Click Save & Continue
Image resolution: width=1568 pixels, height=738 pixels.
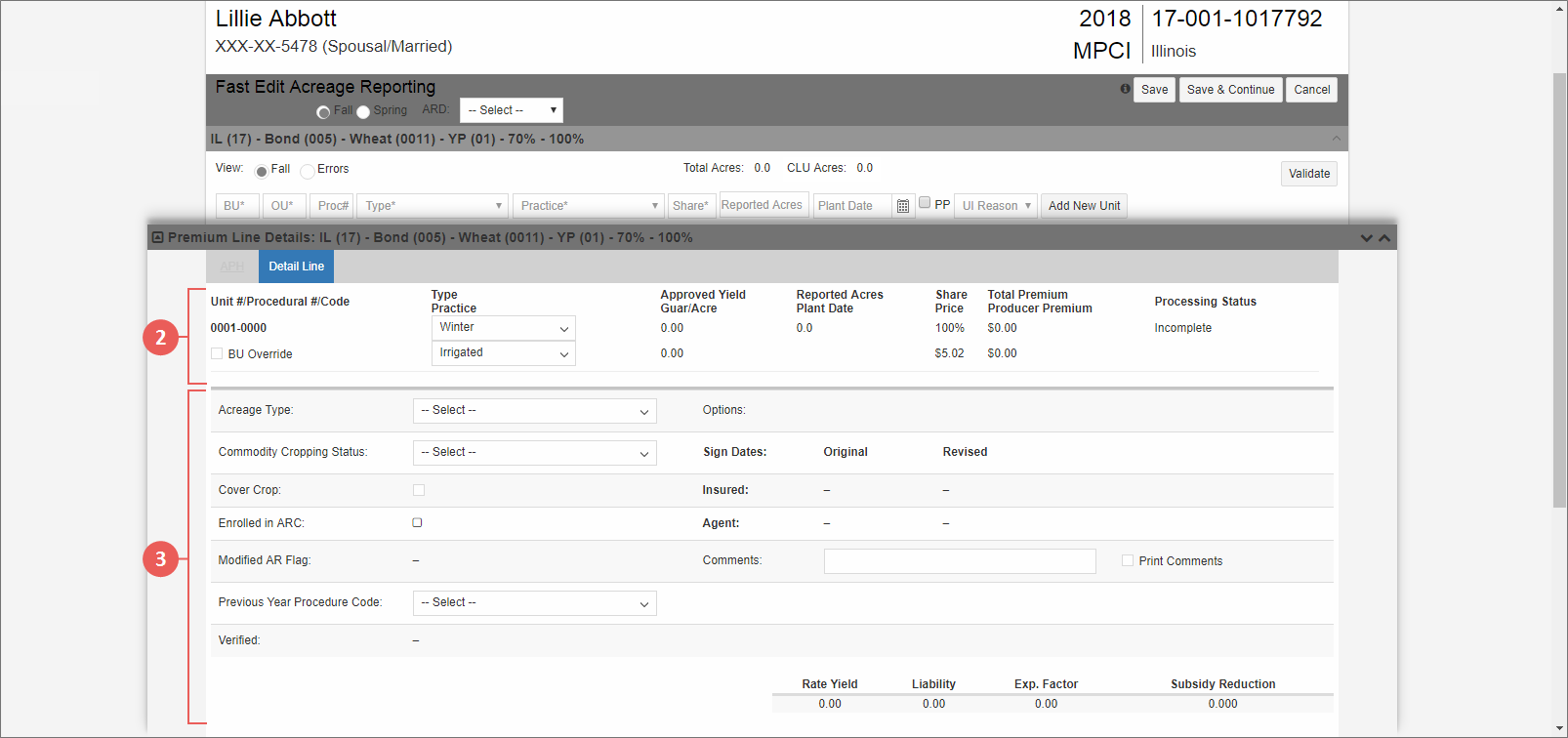1230,90
